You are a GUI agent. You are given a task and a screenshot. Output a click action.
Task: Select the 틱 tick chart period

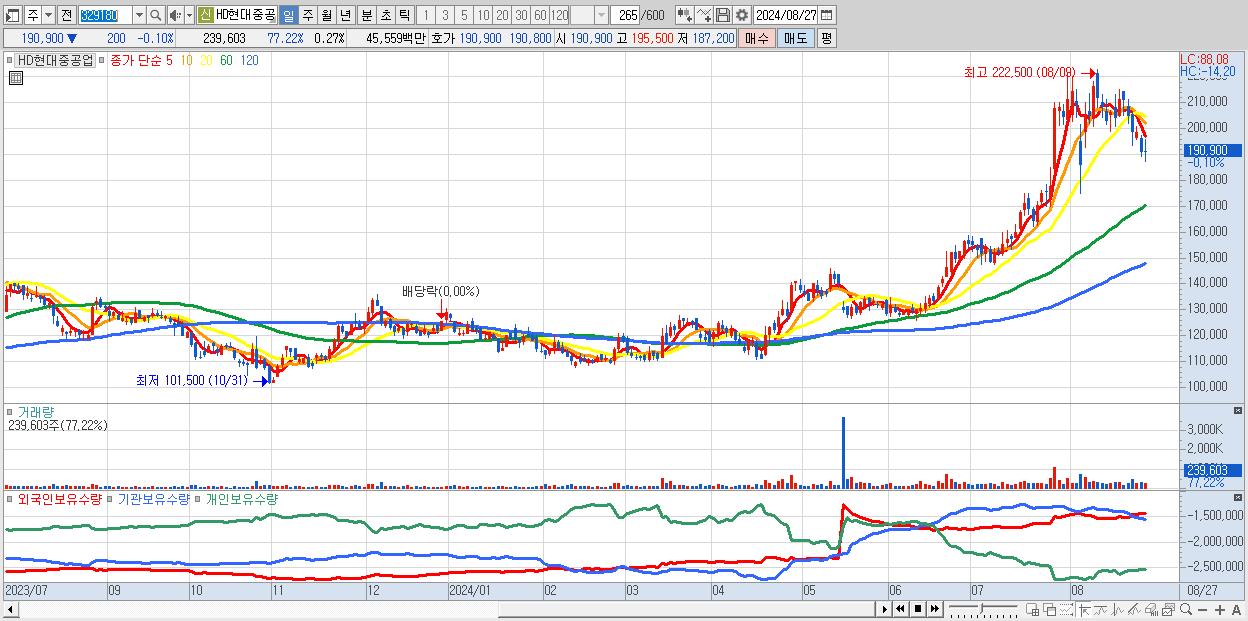tap(404, 16)
